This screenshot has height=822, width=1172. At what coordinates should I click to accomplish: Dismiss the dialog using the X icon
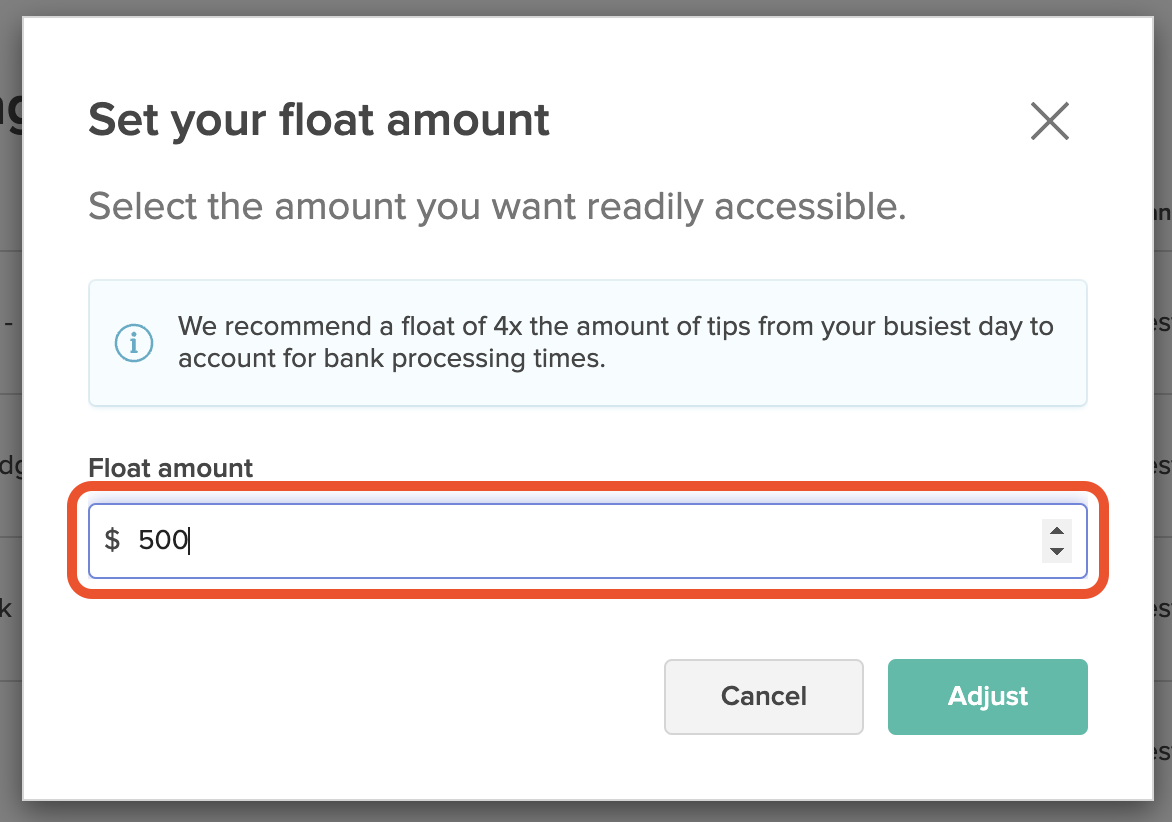1049,121
